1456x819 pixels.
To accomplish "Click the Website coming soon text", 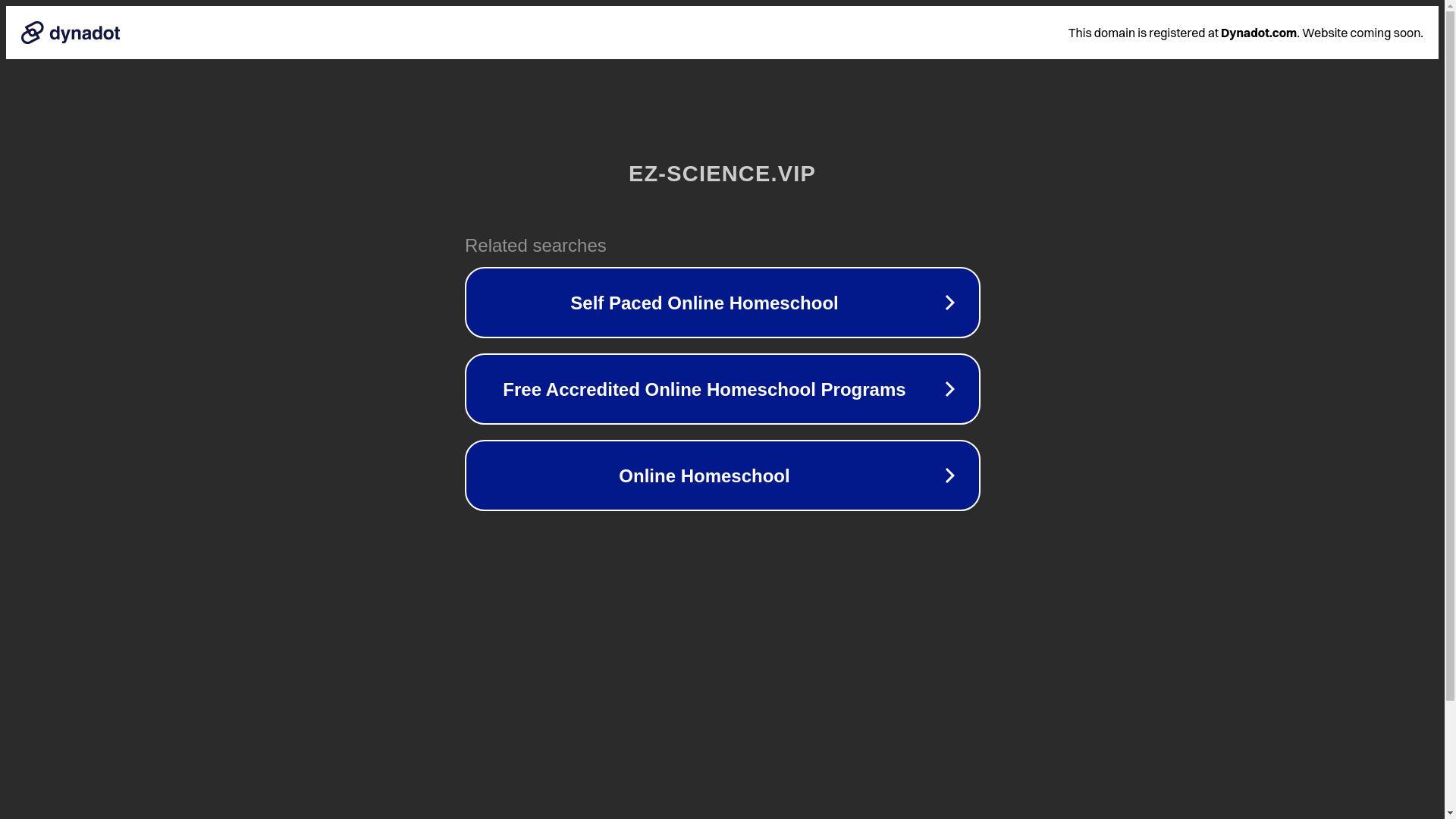I will pyautogui.click(x=1362, y=33).
